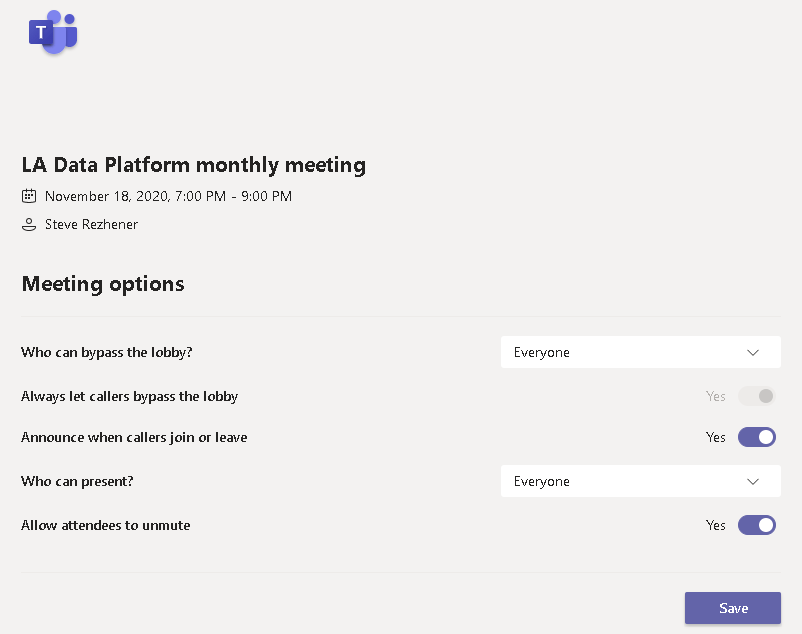
Task: Save the meeting options
Action: 732,608
